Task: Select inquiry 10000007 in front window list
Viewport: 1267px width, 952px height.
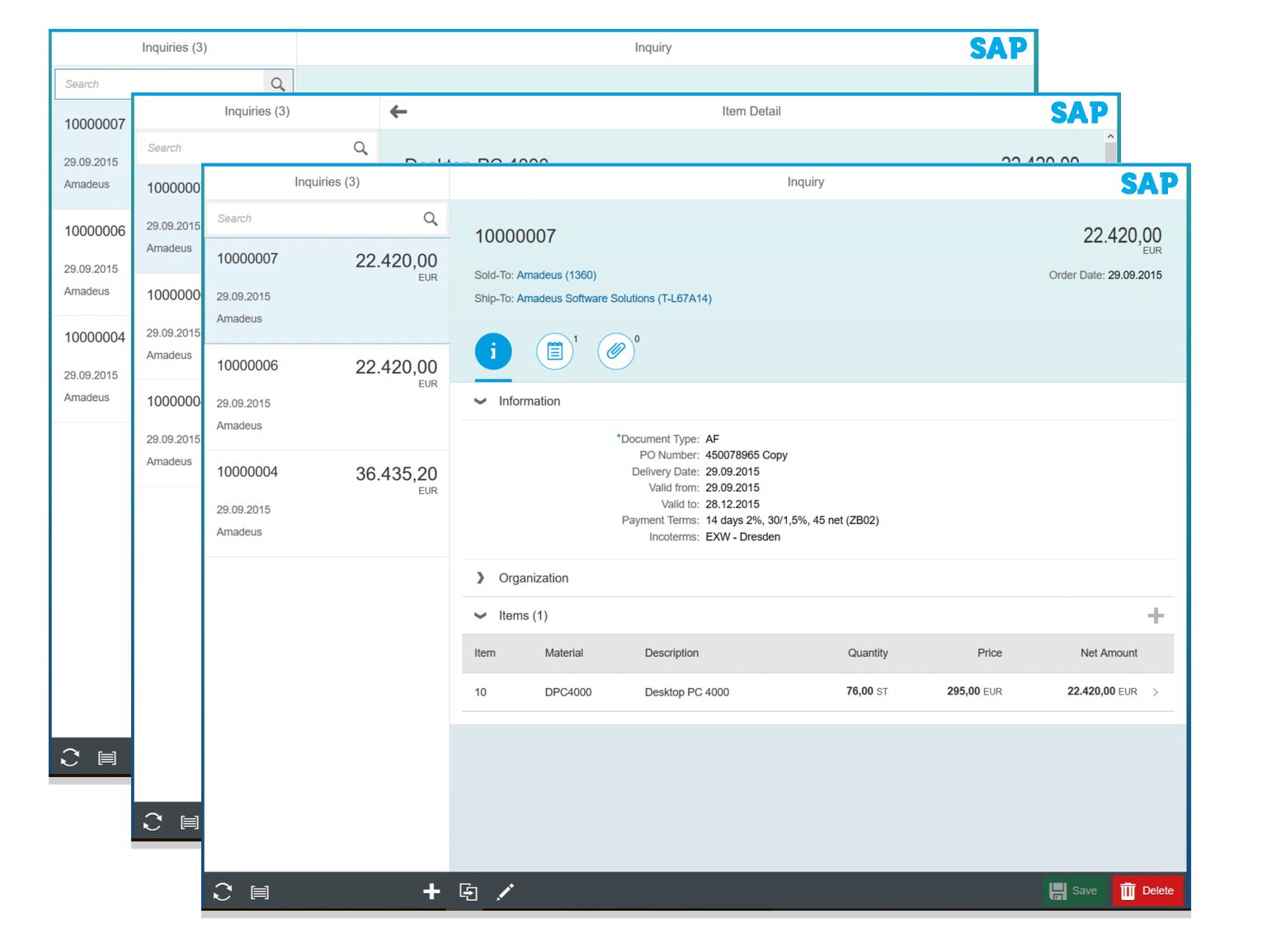Action: [x=327, y=290]
